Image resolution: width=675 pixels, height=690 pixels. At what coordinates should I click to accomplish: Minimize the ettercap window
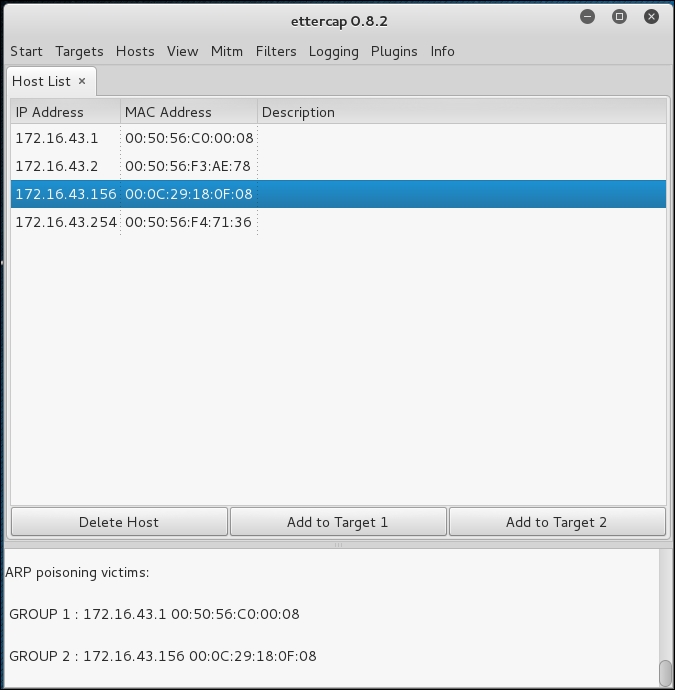coord(587,17)
